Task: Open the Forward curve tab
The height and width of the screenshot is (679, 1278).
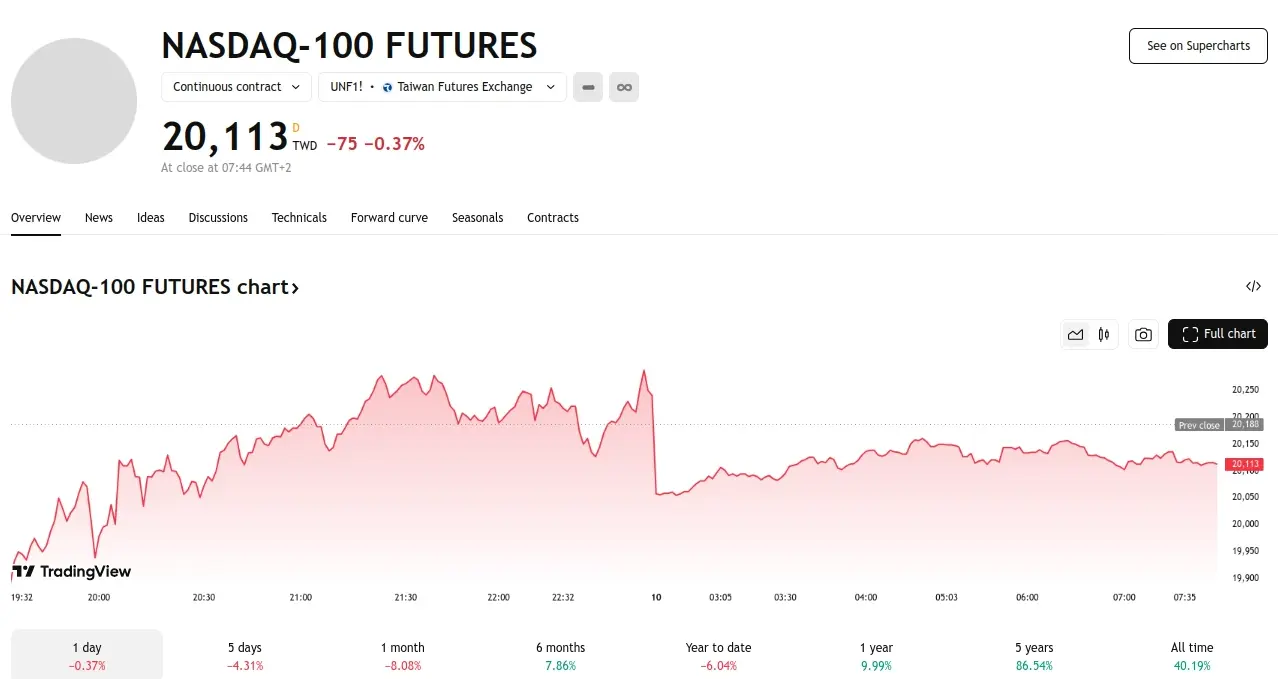Action: click(389, 217)
